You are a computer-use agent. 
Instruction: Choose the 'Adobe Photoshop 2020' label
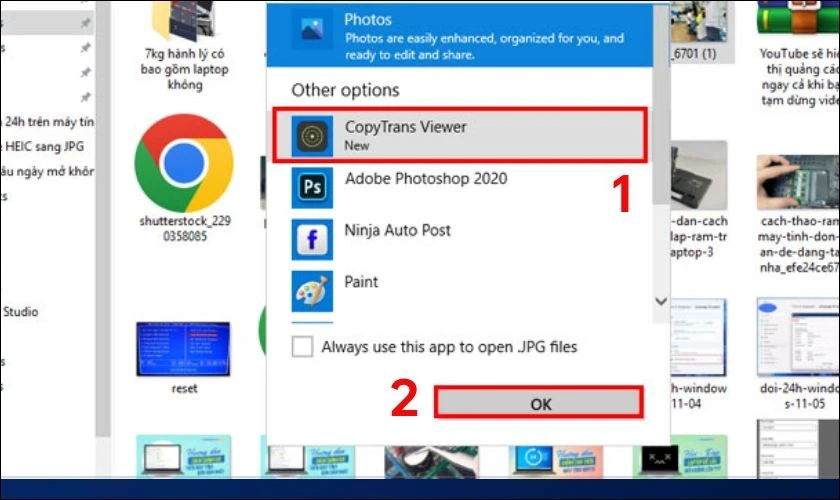426,178
